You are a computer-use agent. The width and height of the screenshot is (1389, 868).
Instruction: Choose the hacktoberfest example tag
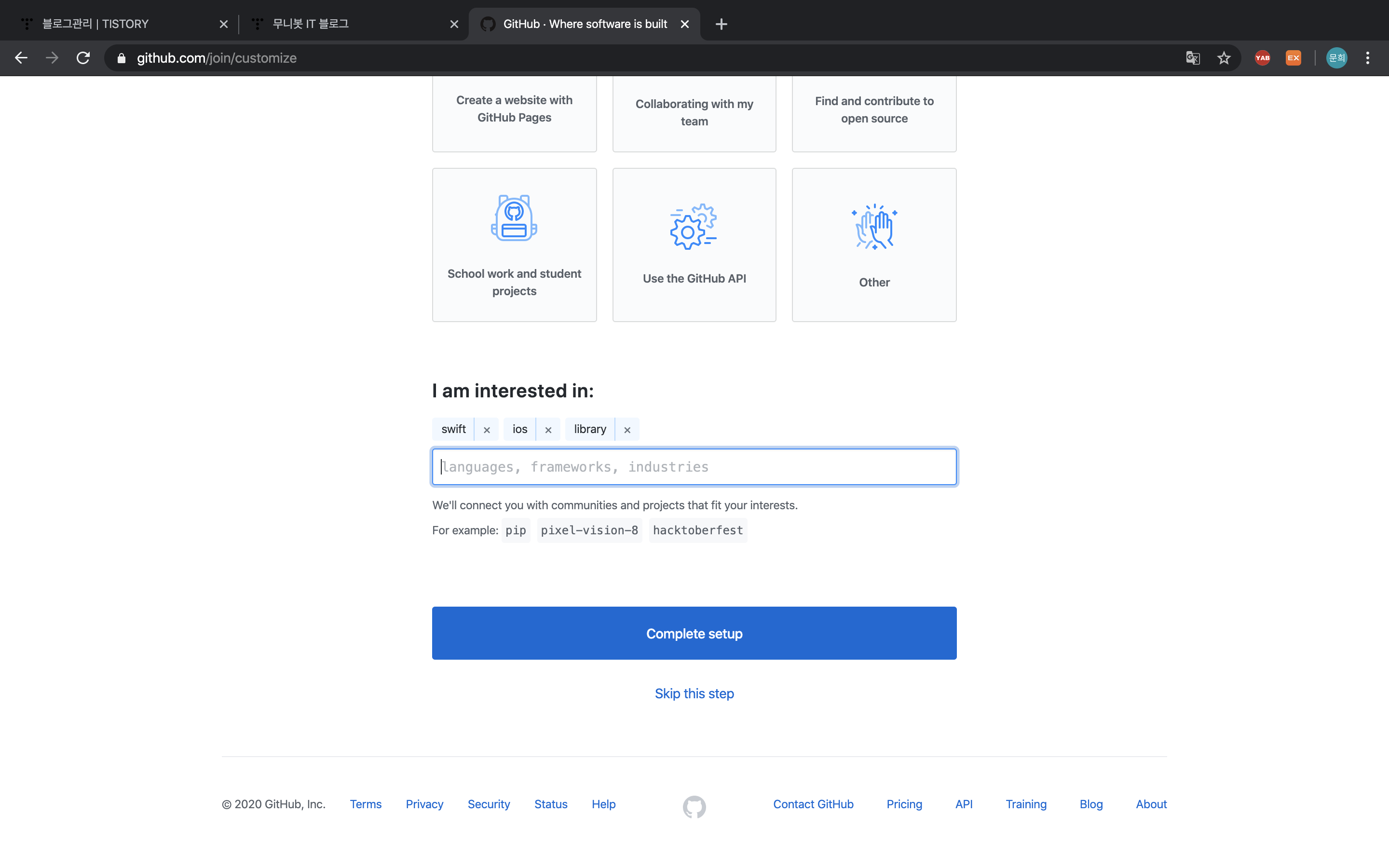[x=697, y=530]
